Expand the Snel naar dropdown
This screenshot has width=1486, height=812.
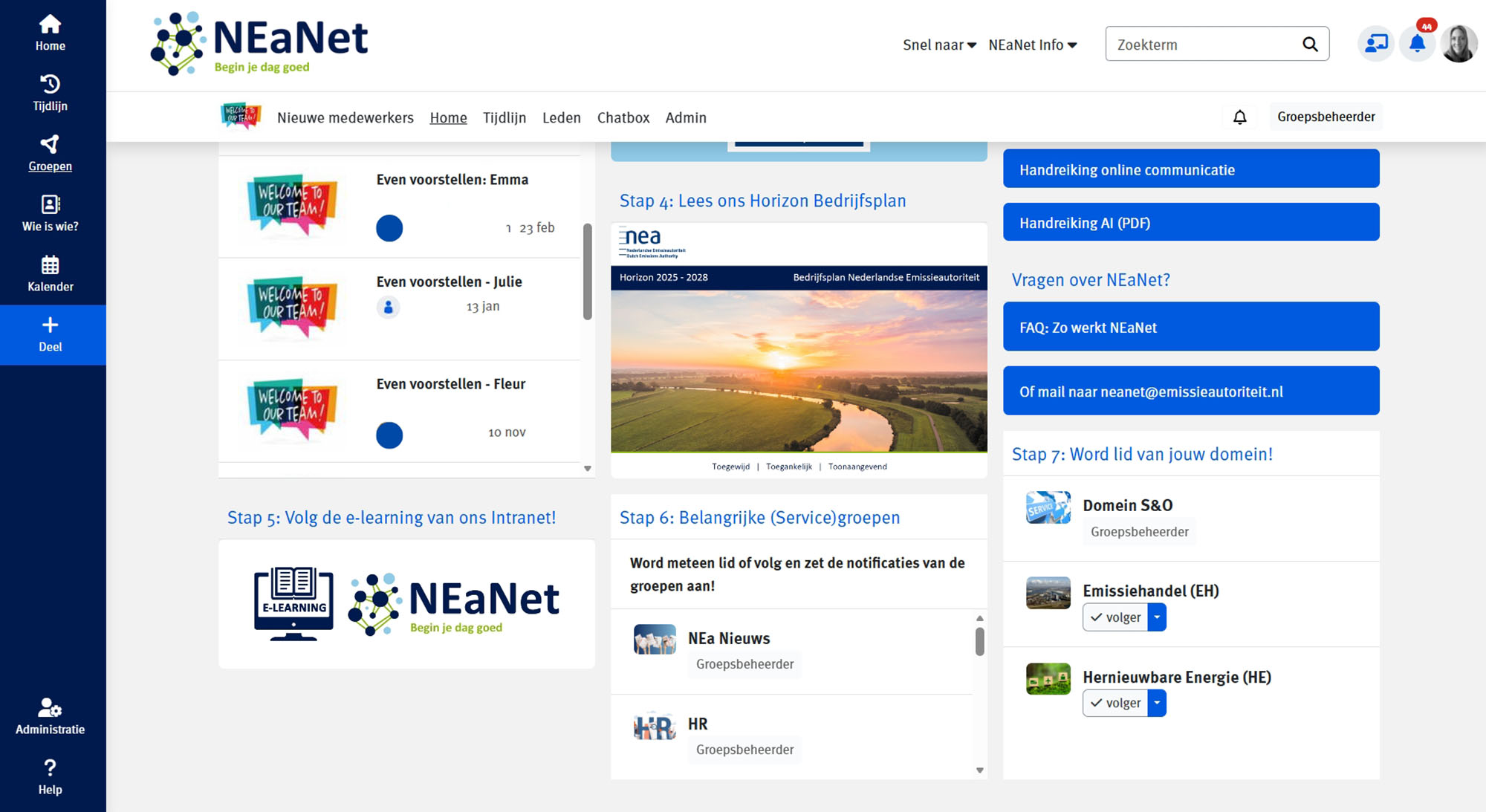click(x=939, y=45)
